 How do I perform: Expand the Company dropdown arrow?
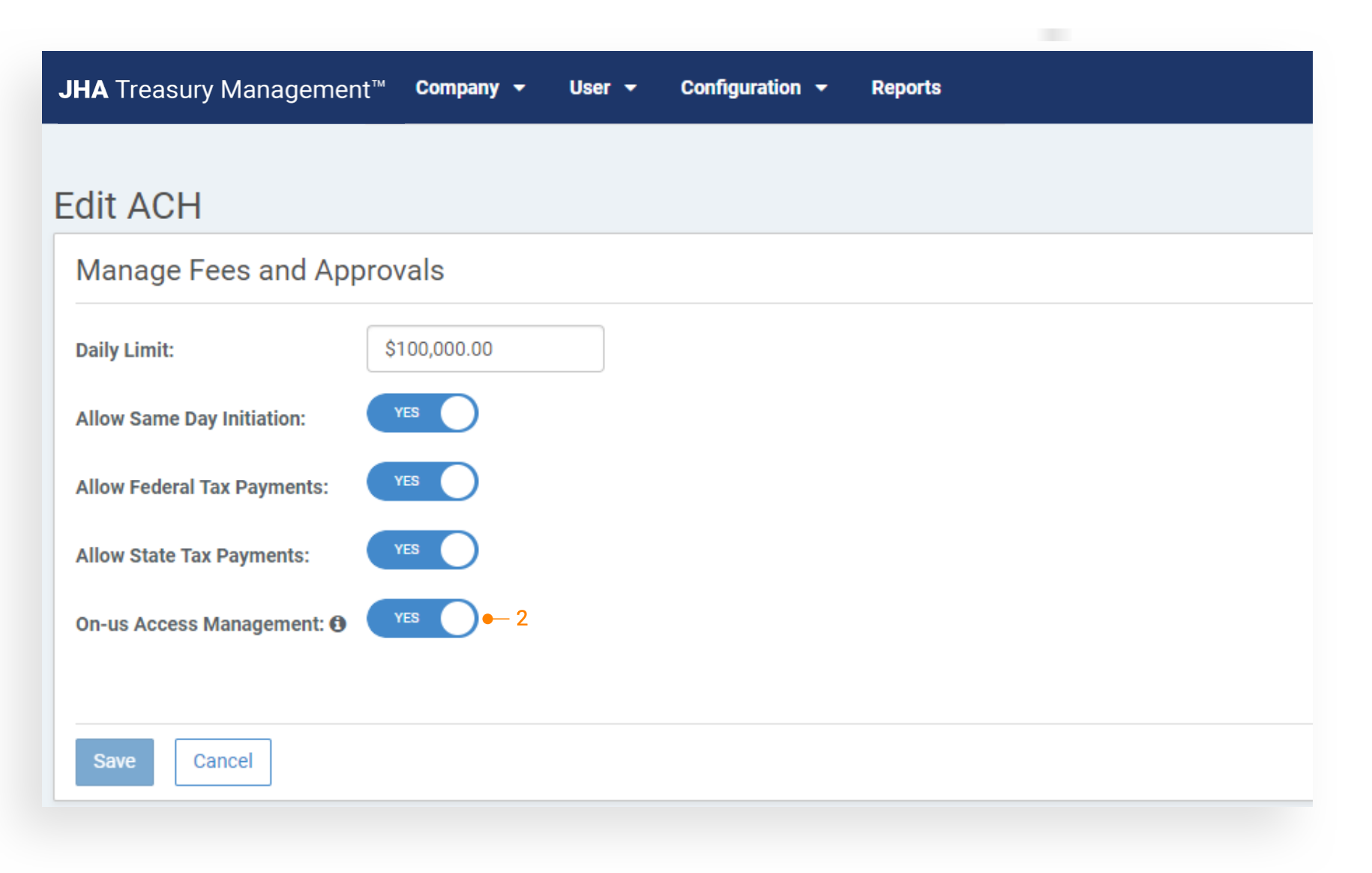pos(520,88)
